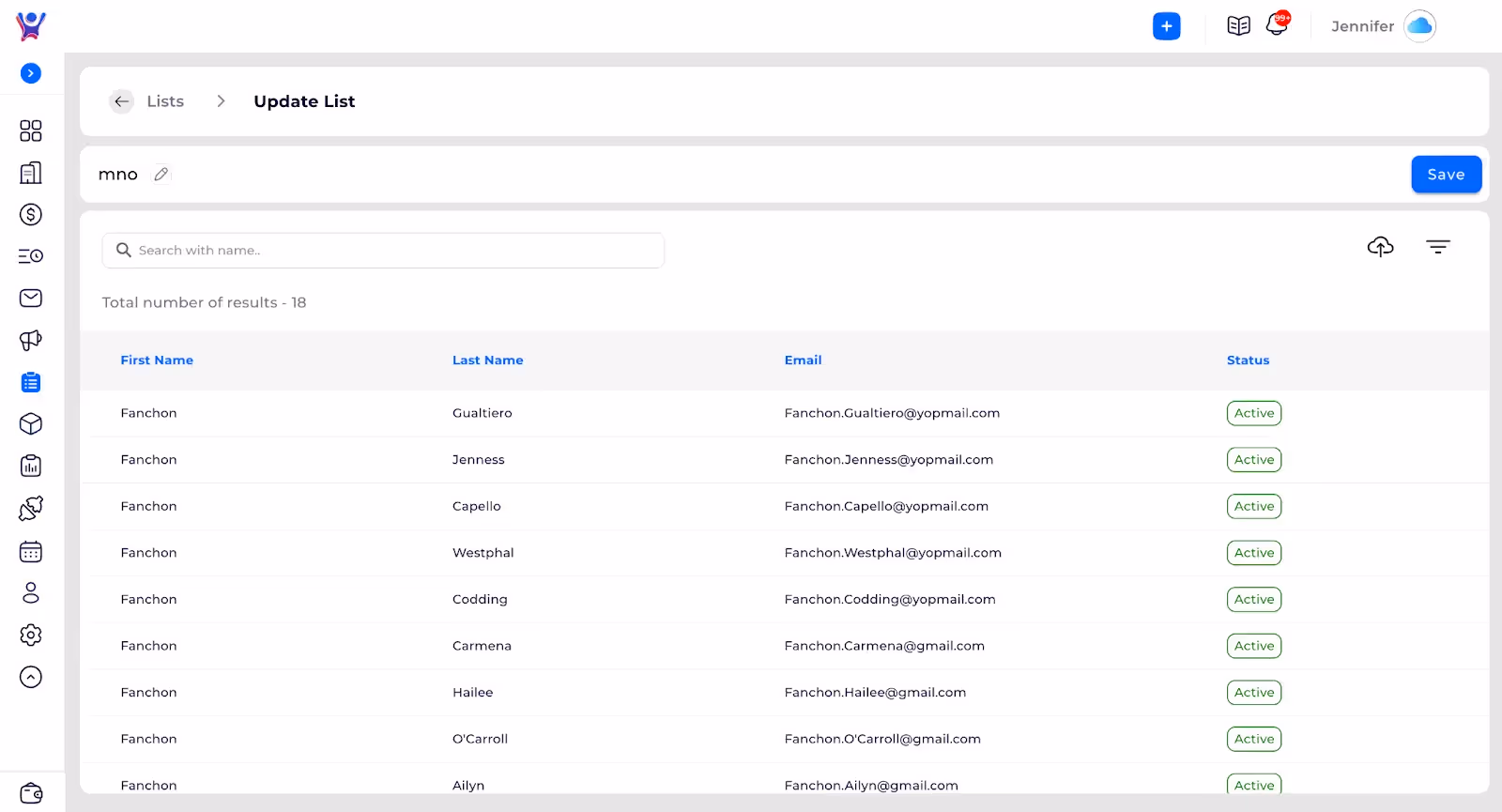Click the pencil icon to edit list name
This screenshot has width=1502, height=812.
tap(161, 175)
